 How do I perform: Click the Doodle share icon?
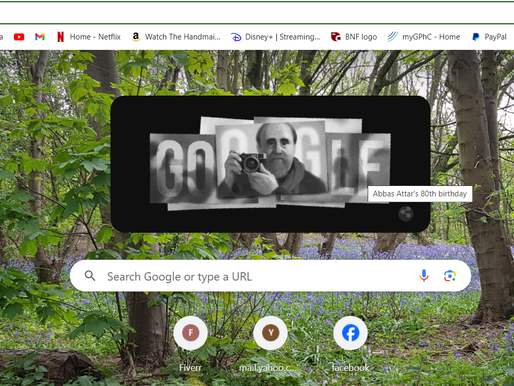point(406,214)
